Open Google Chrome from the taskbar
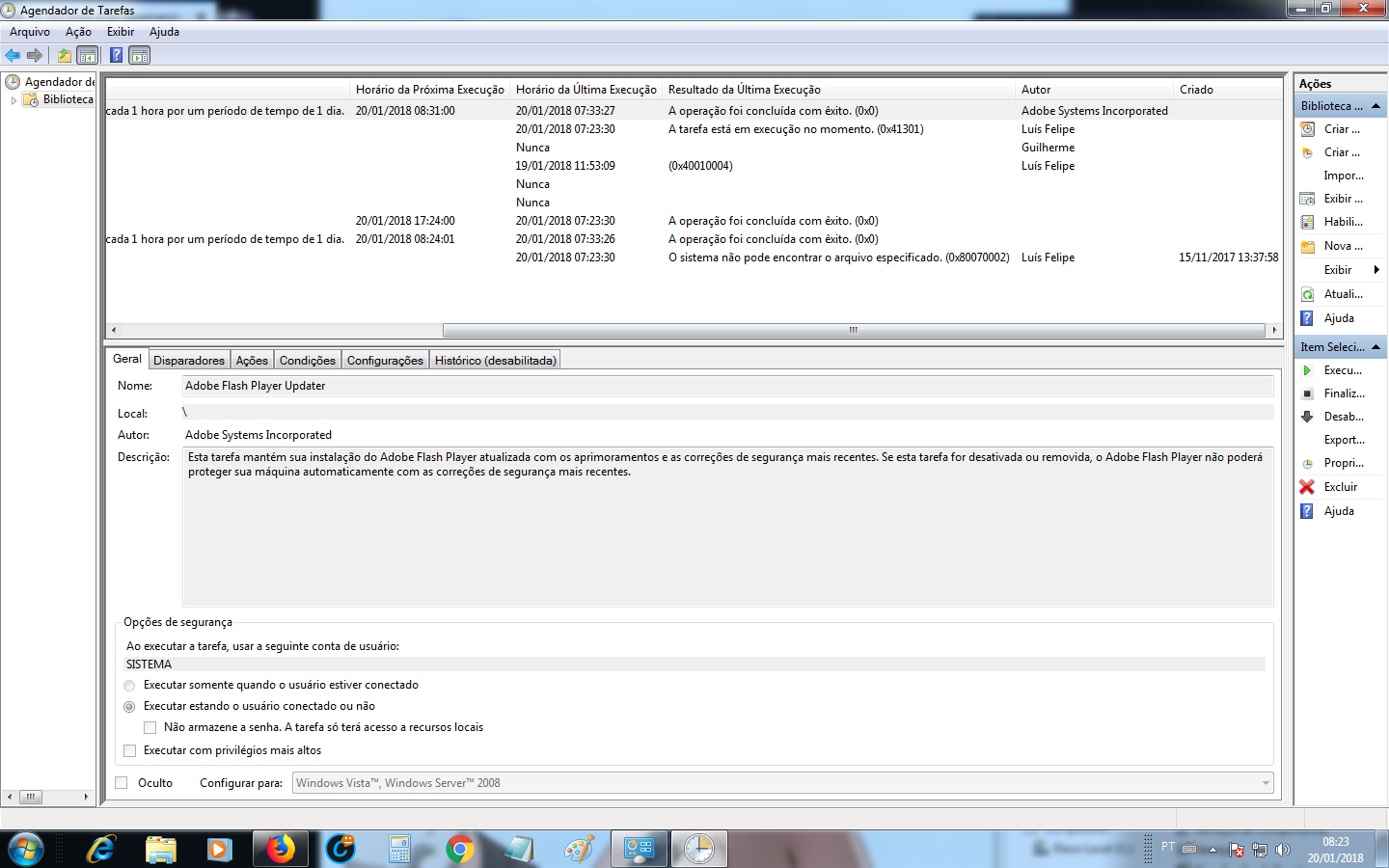The image size is (1389, 868). pos(460,849)
